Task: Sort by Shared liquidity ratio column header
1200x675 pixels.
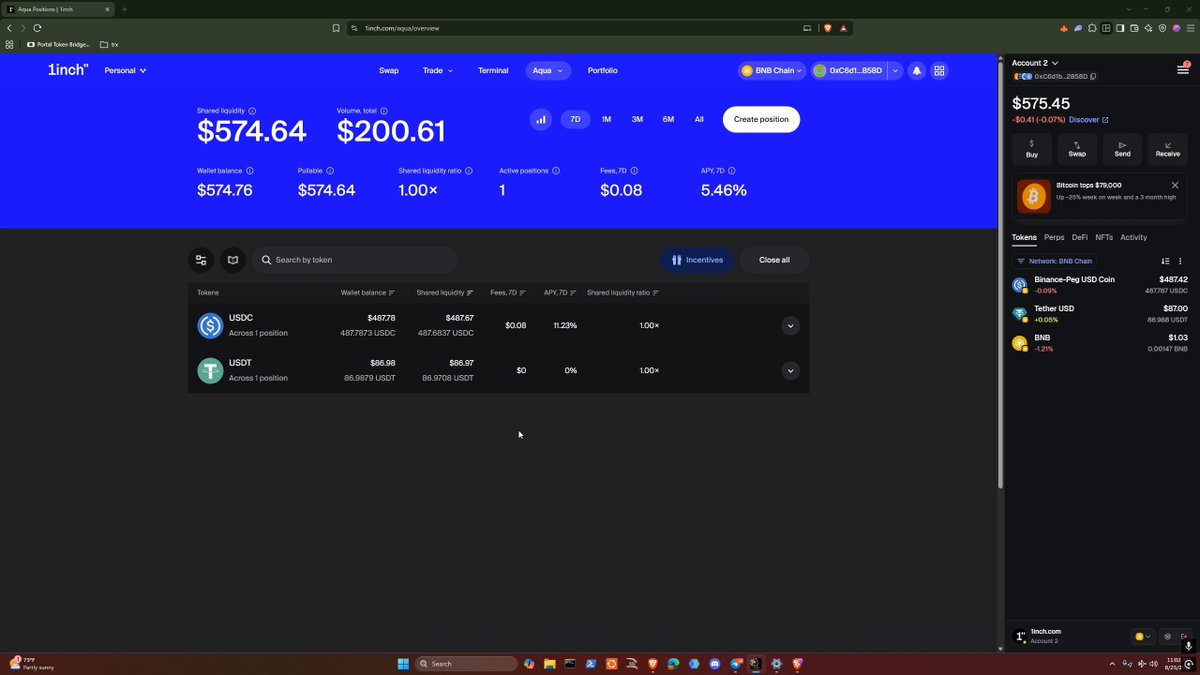Action: [x=623, y=293]
